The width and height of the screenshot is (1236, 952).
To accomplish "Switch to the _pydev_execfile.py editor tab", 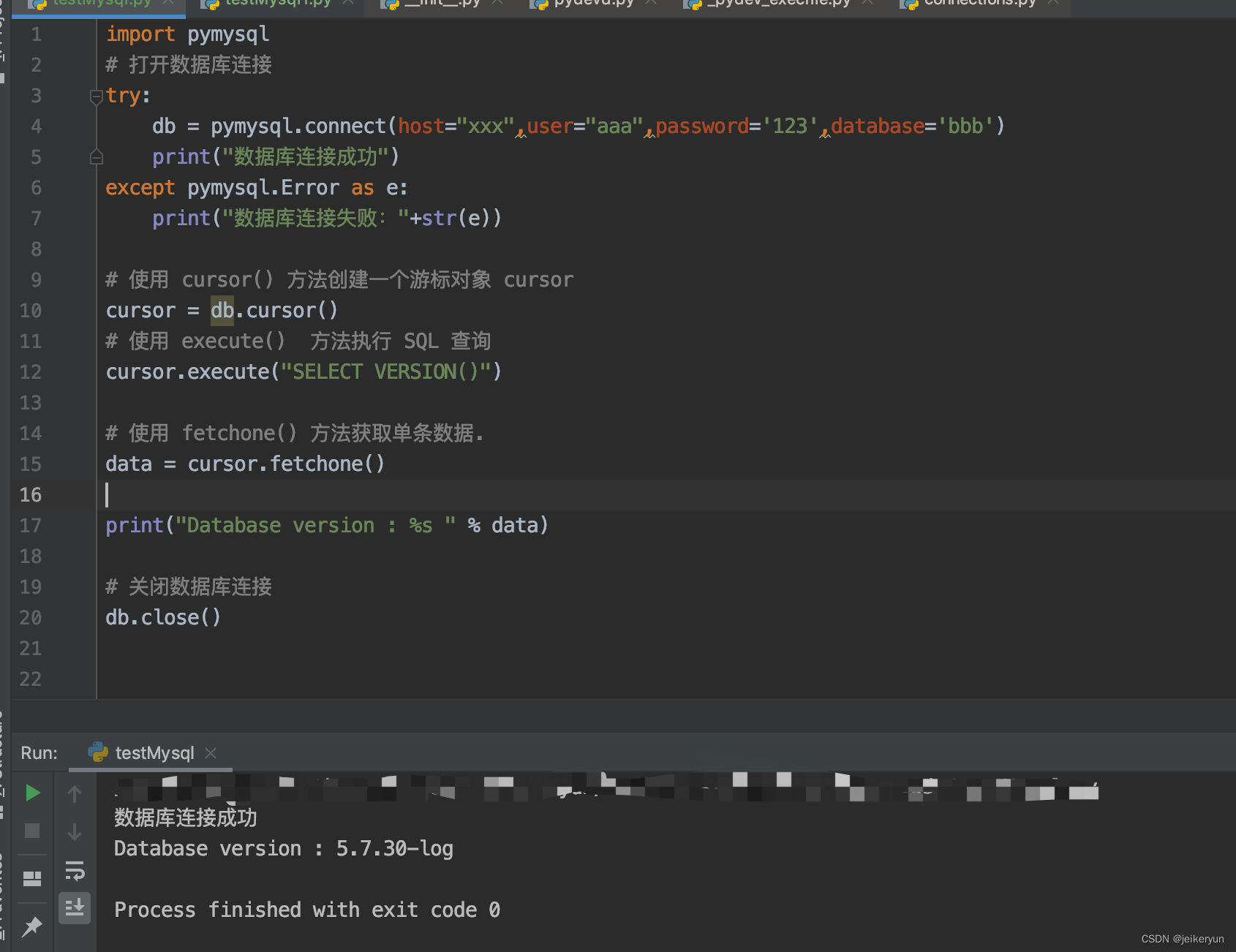I will (x=779, y=4).
